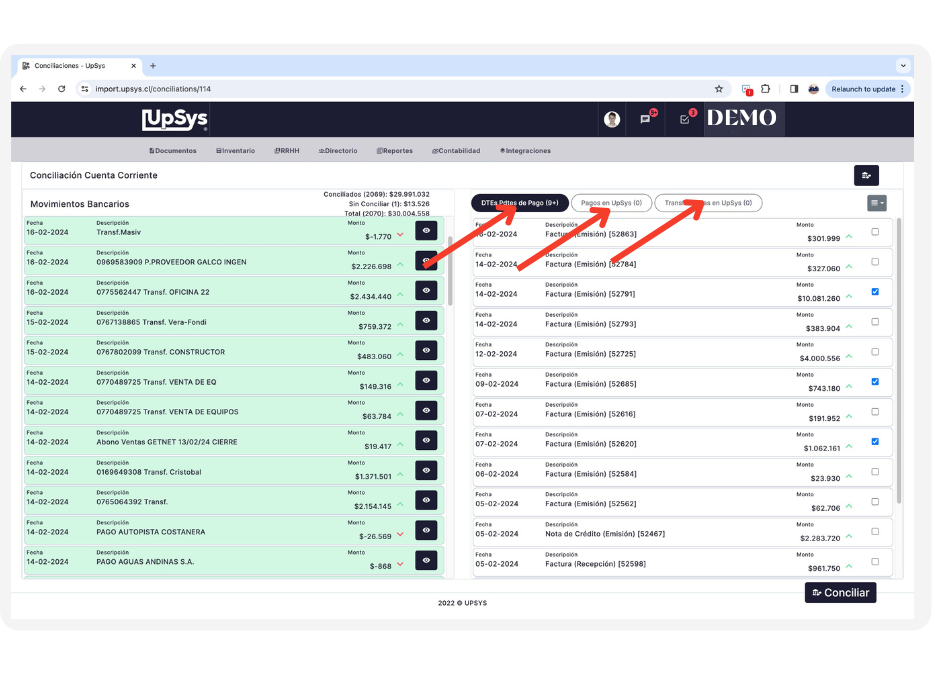Open the tasks checklist icon in header

point(685,119)
